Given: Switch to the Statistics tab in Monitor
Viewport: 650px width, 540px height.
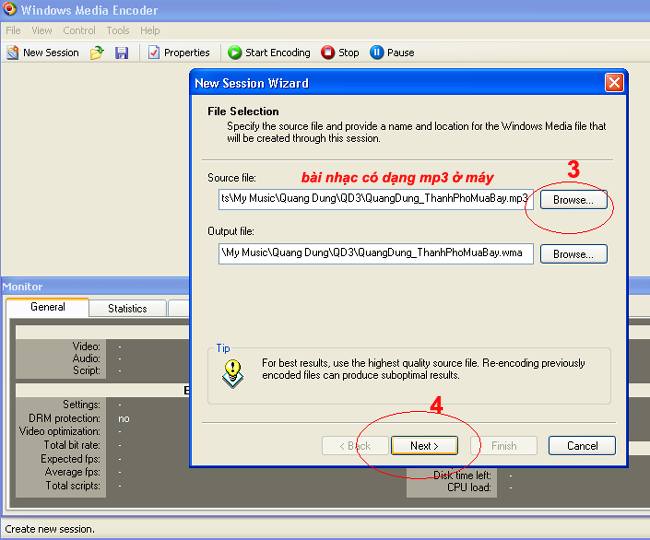Looking at the screenshot, I should (127, 309).
